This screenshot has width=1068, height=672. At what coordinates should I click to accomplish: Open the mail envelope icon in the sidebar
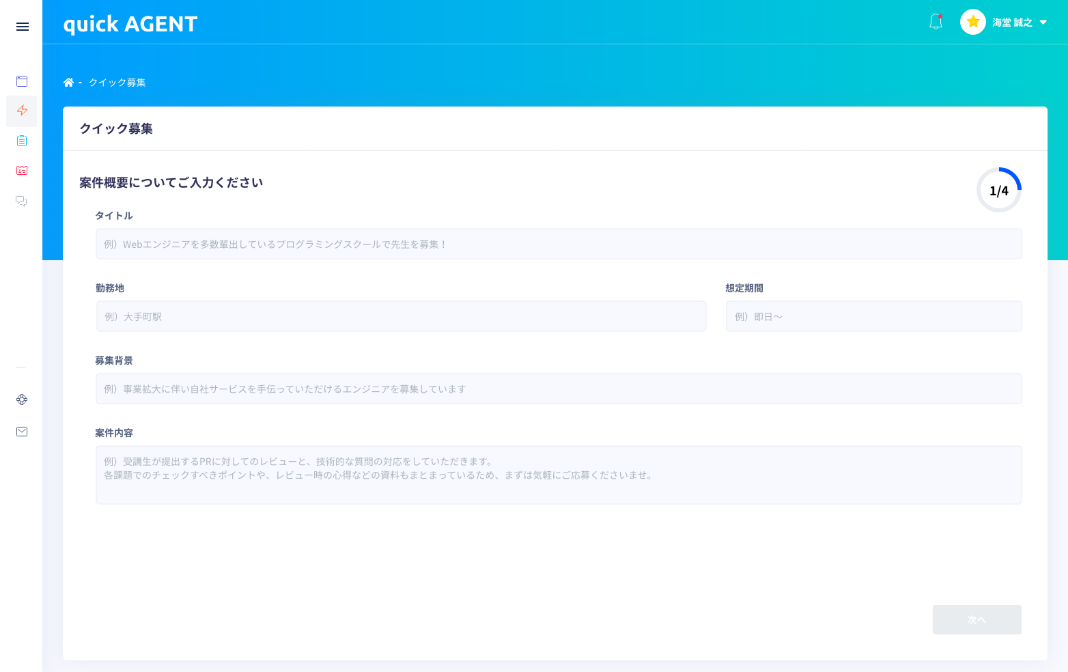click(22, 432)
